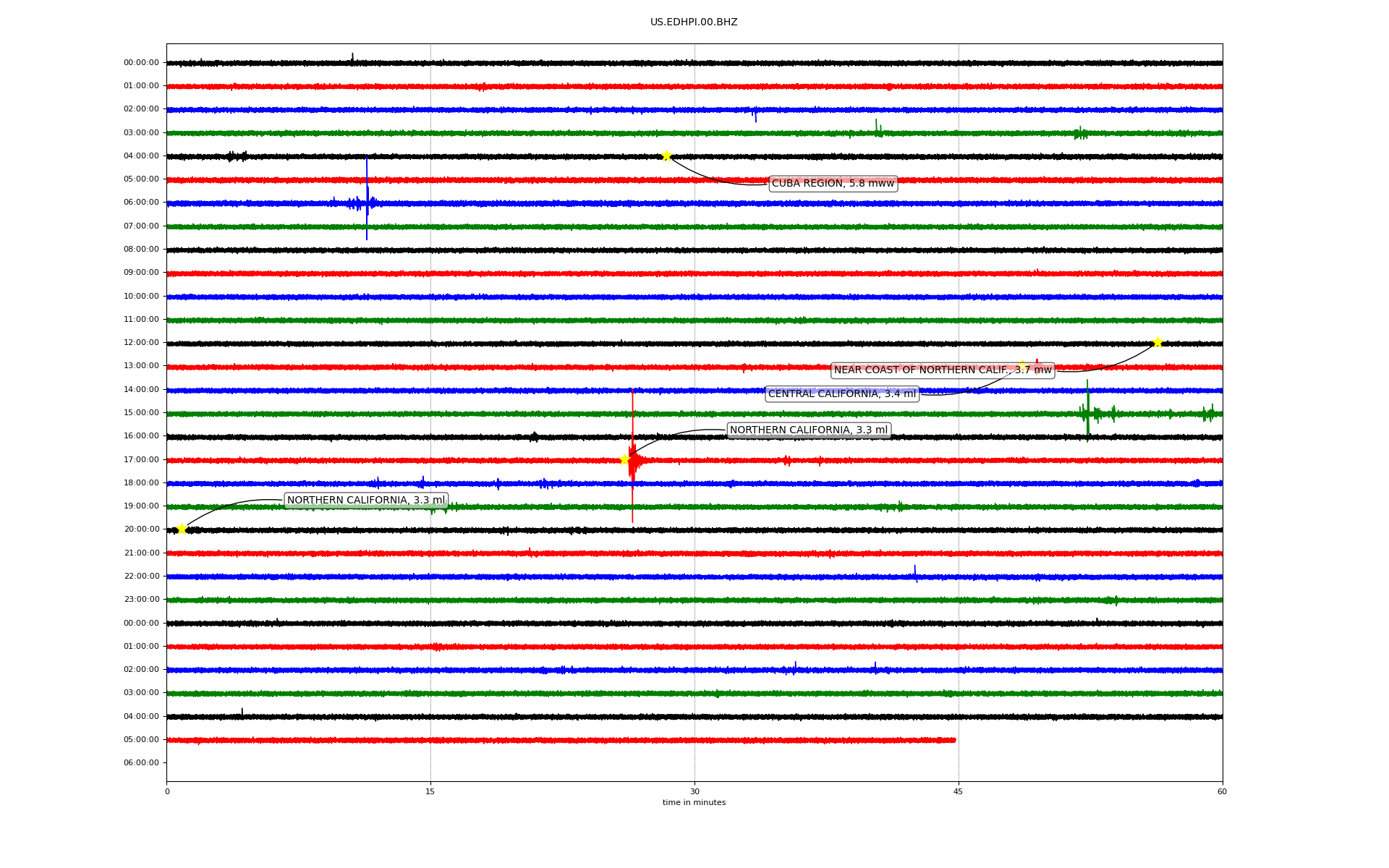Click the 'time in minutes' axis label

click(x=693, y=803)
